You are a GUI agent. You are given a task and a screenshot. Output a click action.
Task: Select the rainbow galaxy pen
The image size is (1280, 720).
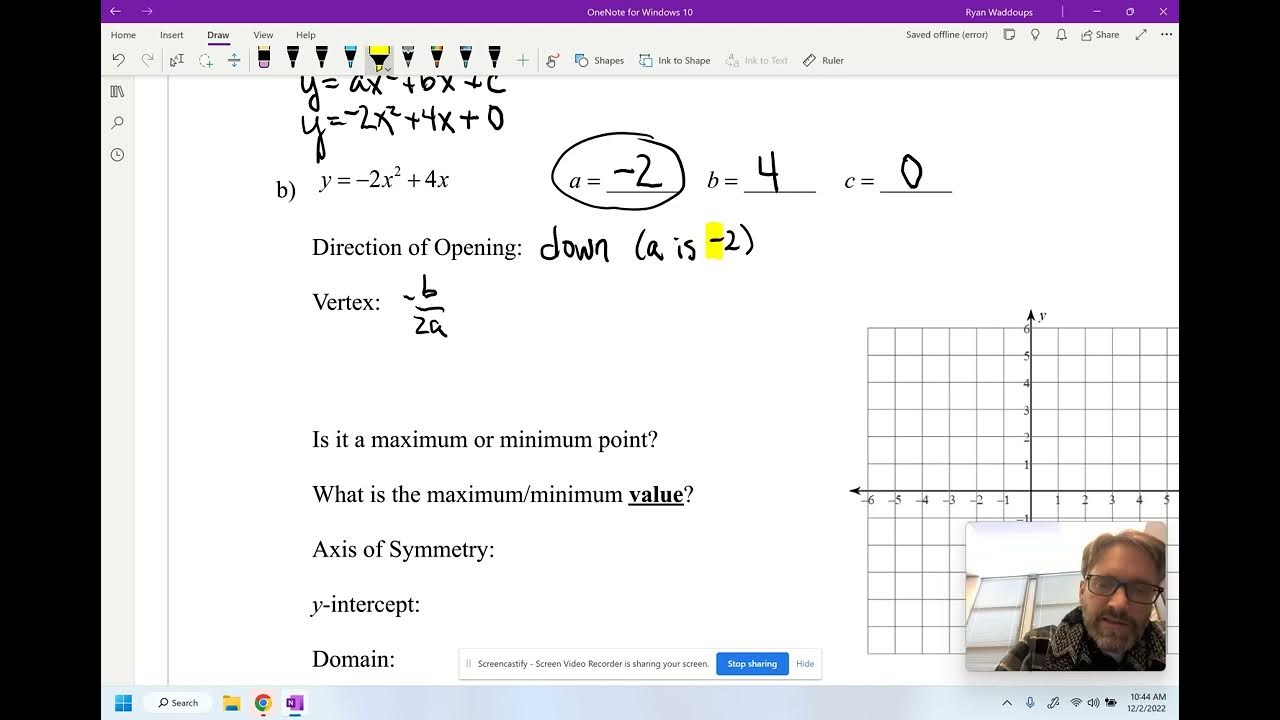(x=437, y=58)
